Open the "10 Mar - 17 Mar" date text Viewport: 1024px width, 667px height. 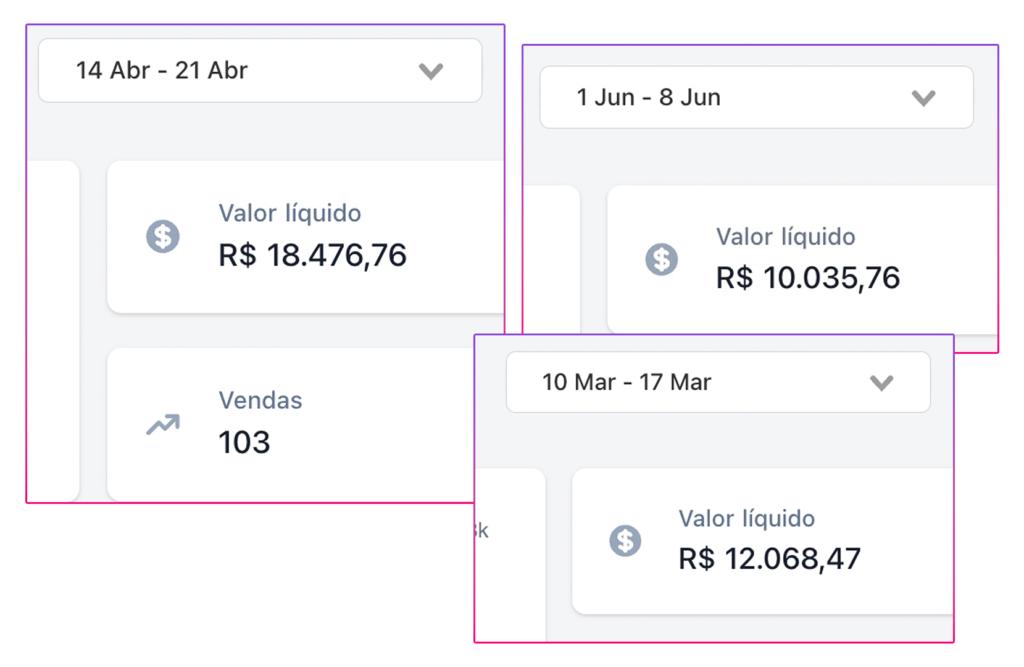(x=626, y=383)
